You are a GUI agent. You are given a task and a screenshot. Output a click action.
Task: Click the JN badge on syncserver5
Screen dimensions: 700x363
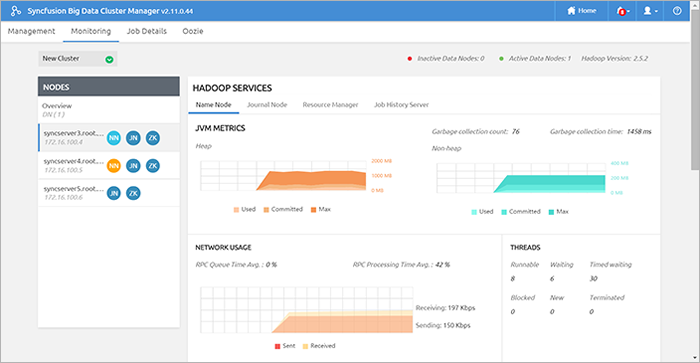(114, 193)
